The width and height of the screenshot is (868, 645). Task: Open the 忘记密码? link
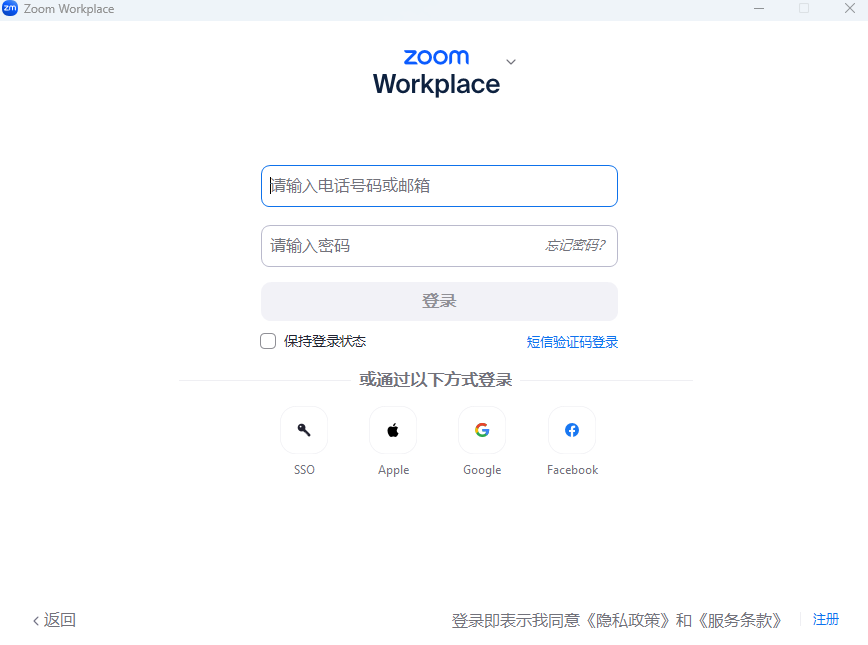click(x=575, y=245)
